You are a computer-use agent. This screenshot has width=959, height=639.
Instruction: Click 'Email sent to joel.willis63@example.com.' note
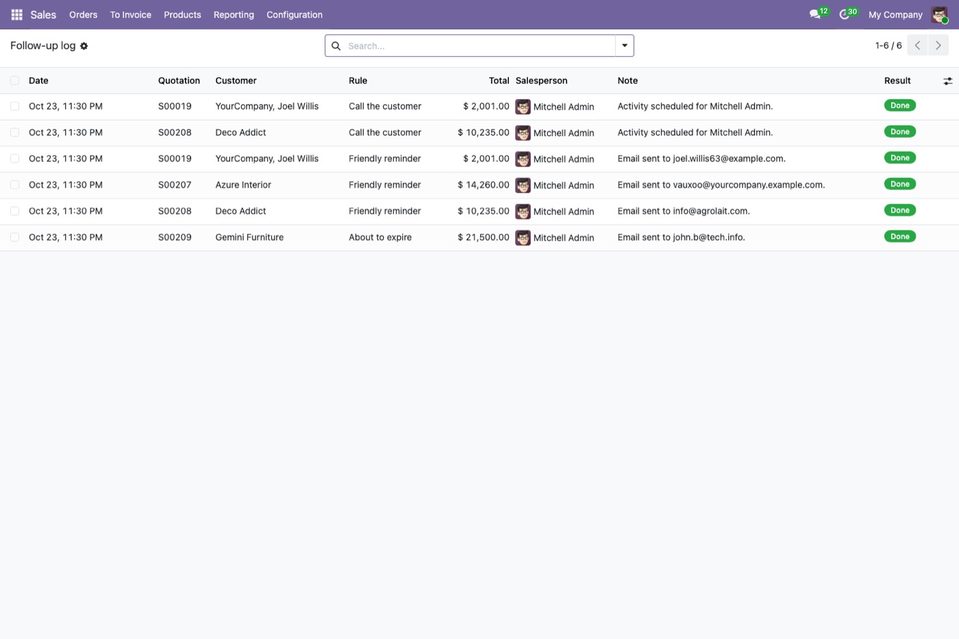701,158
